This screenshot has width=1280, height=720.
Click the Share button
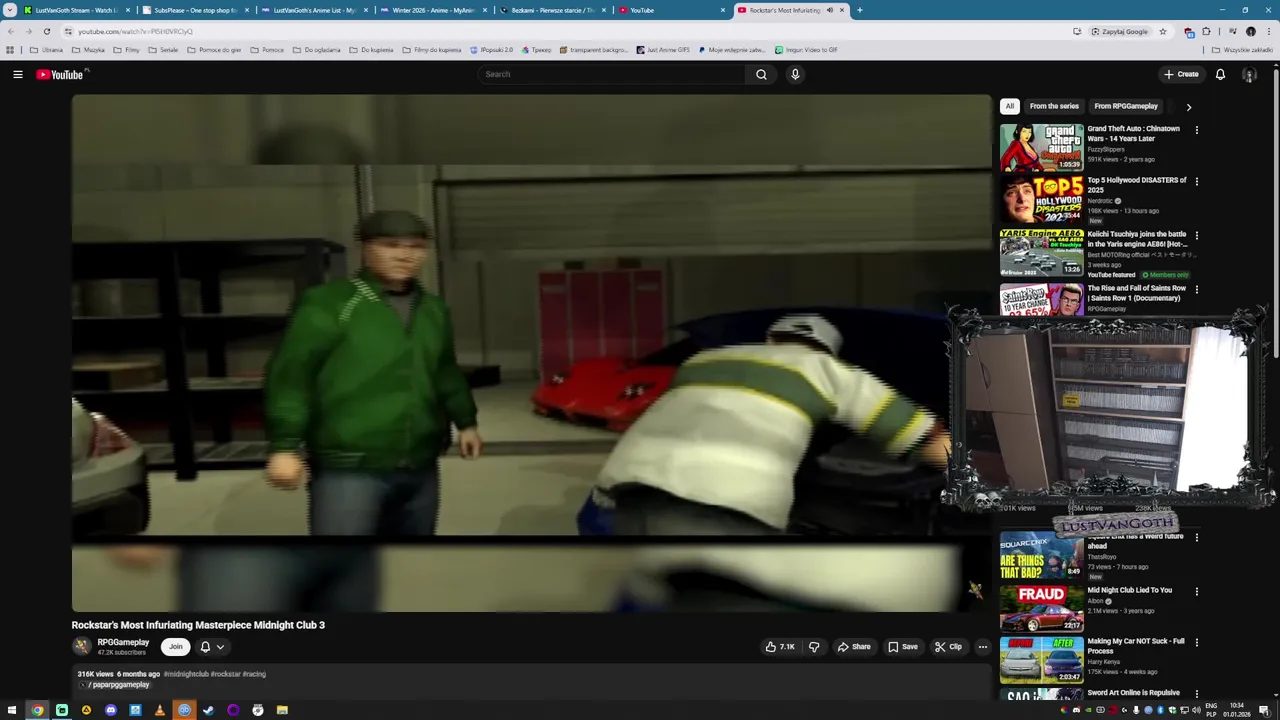coord(854,647)
